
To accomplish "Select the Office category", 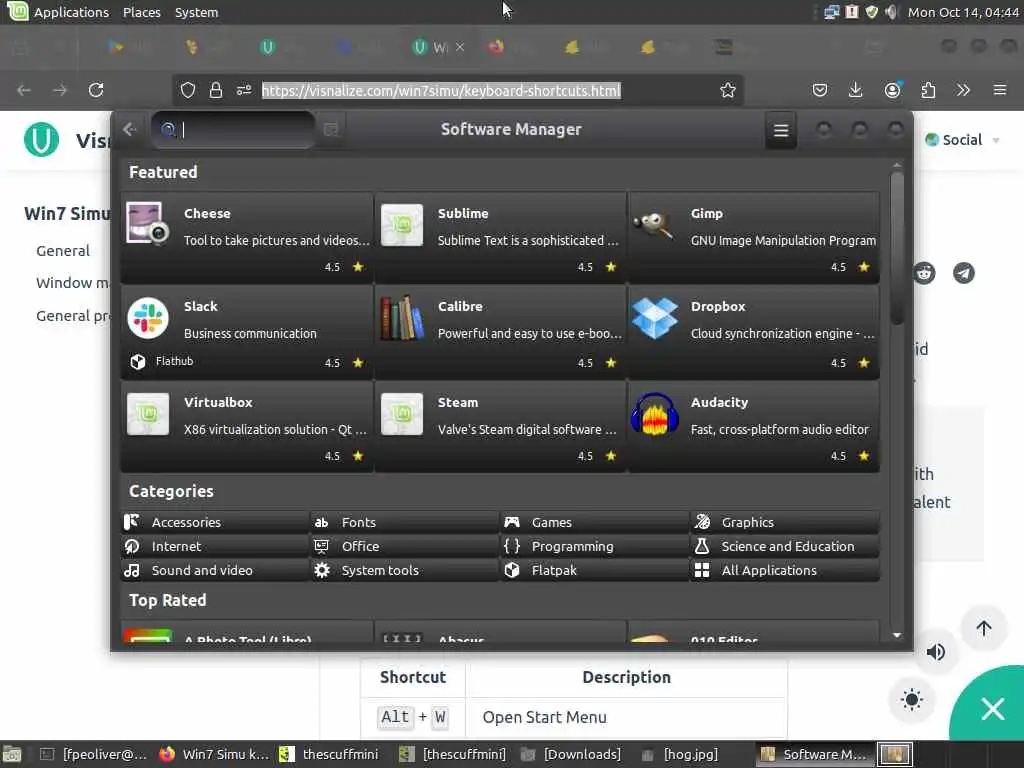I will [405, 546].
